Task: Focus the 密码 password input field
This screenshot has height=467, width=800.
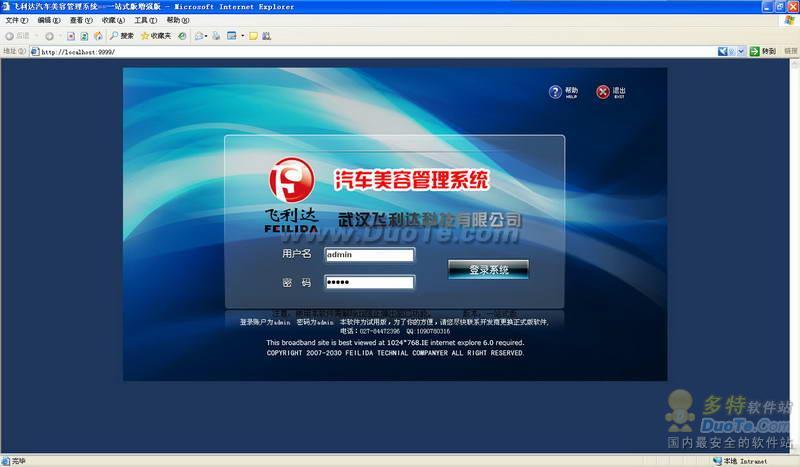Action: click(369, 282)
